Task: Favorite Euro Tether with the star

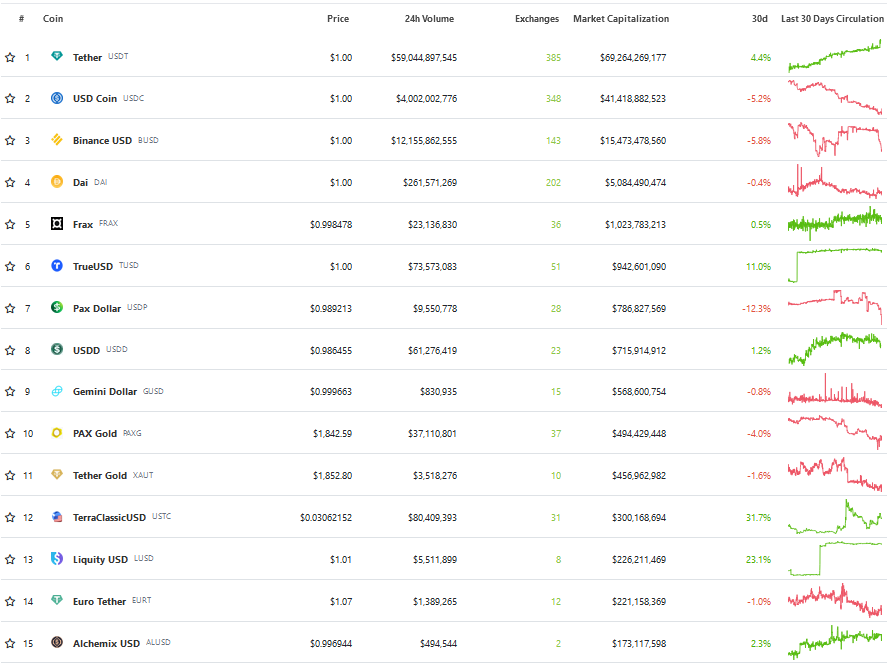Action: tap(10, 602)
